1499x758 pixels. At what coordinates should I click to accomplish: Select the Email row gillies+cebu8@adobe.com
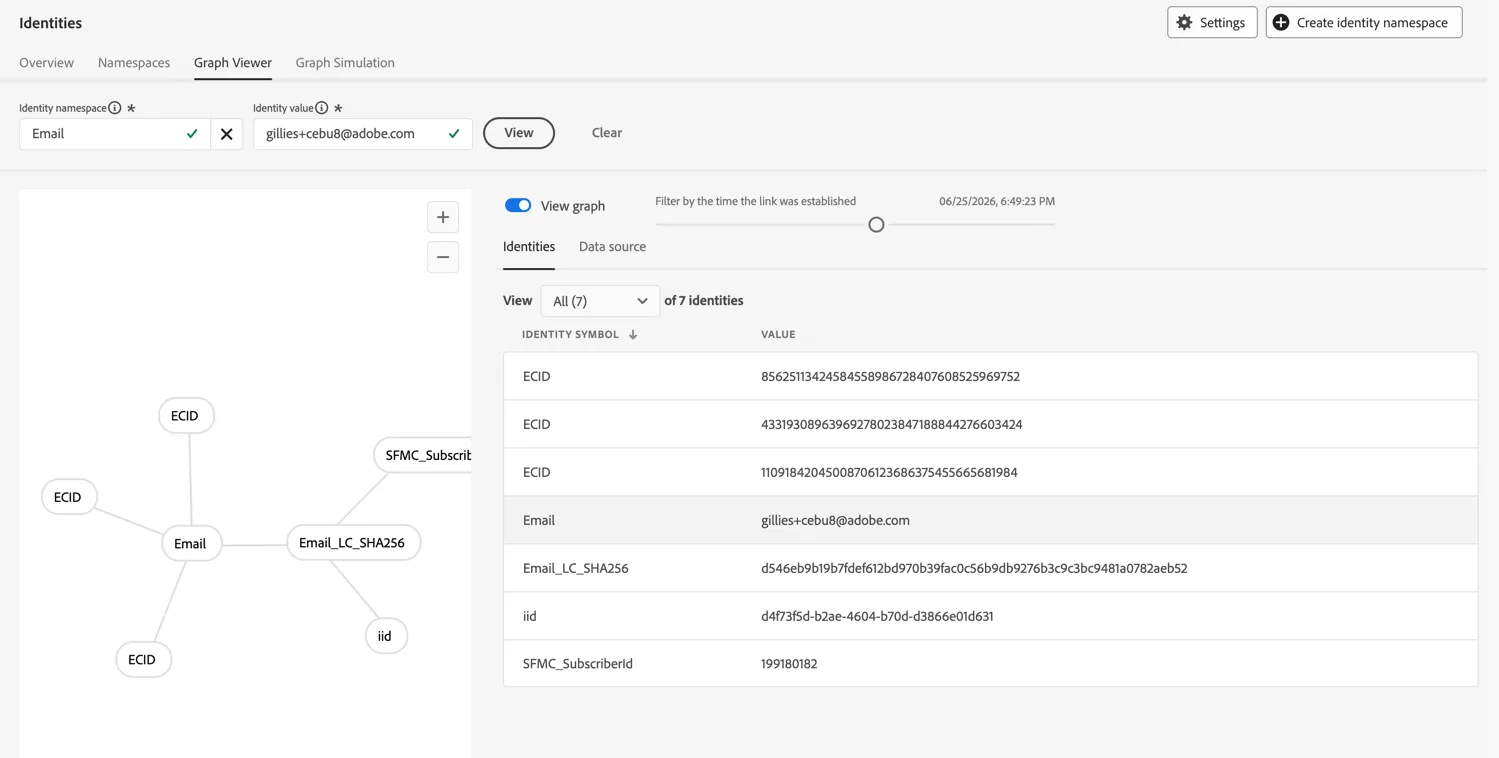[x=990, y=520]
